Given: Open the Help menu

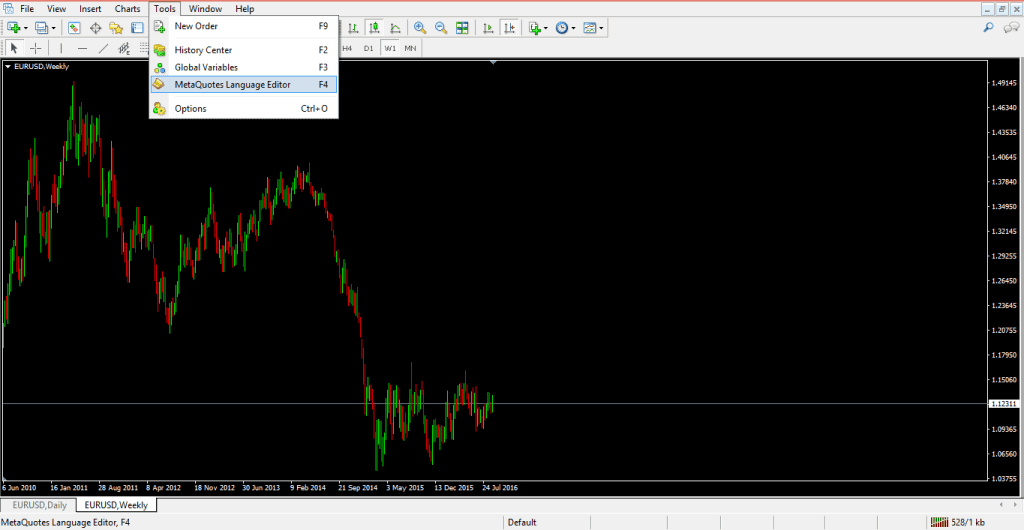Looking at the screenshot, I should click(245, 8).
